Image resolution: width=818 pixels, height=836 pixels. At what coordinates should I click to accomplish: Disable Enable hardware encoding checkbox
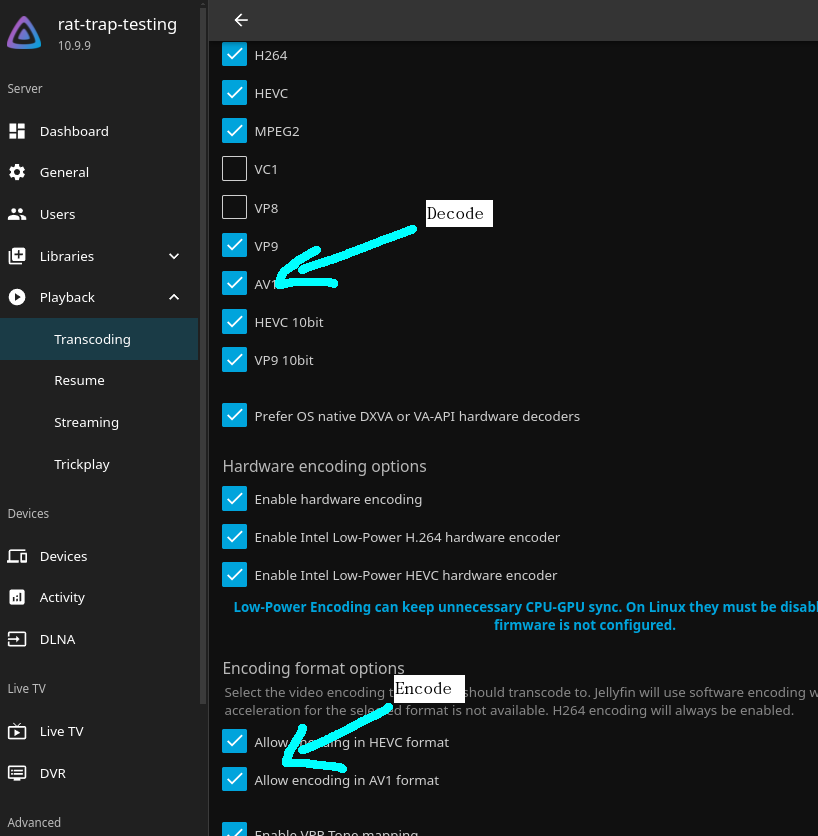coord(234,499)
